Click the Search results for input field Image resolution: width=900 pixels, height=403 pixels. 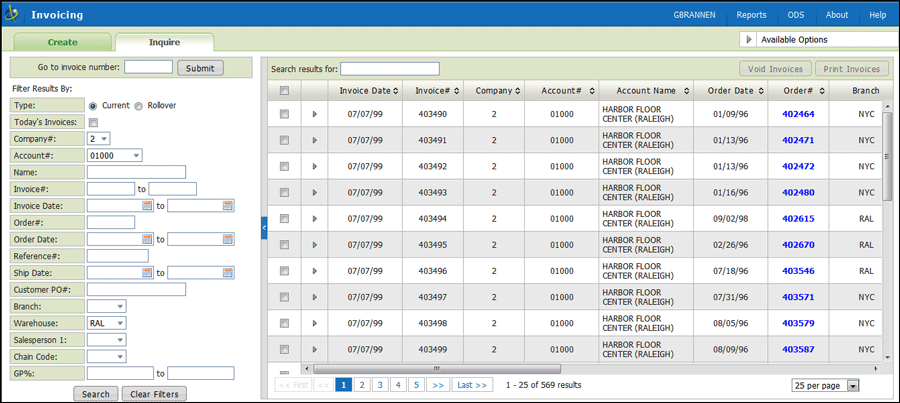tap(390, 69)
